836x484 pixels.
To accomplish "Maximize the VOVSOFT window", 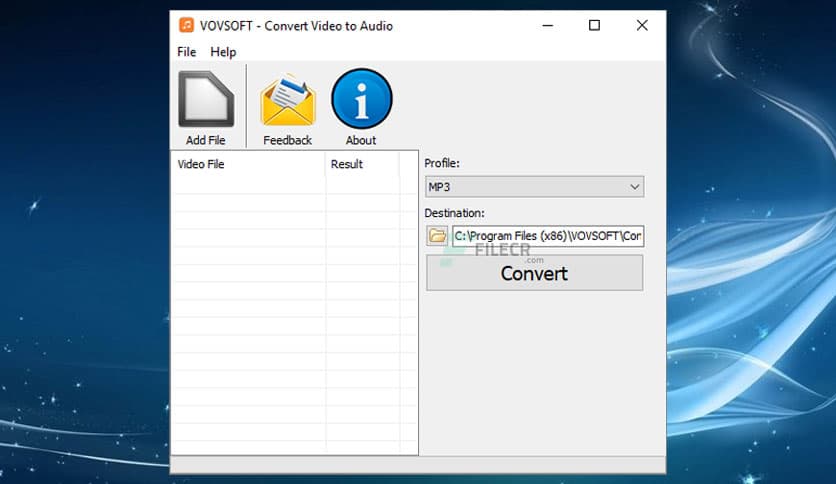I will pyautogui.click(x=594, y=25).
